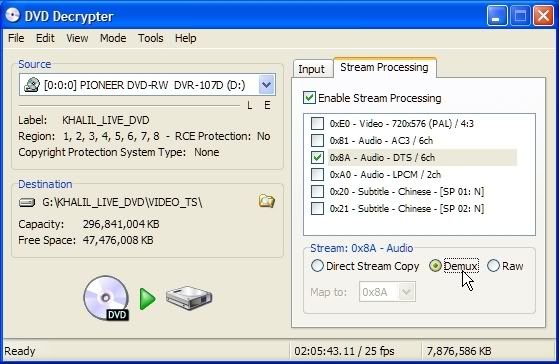
Task: Uncheck the 0x8A Audio DTS 6ch stream
Action: 317,157
